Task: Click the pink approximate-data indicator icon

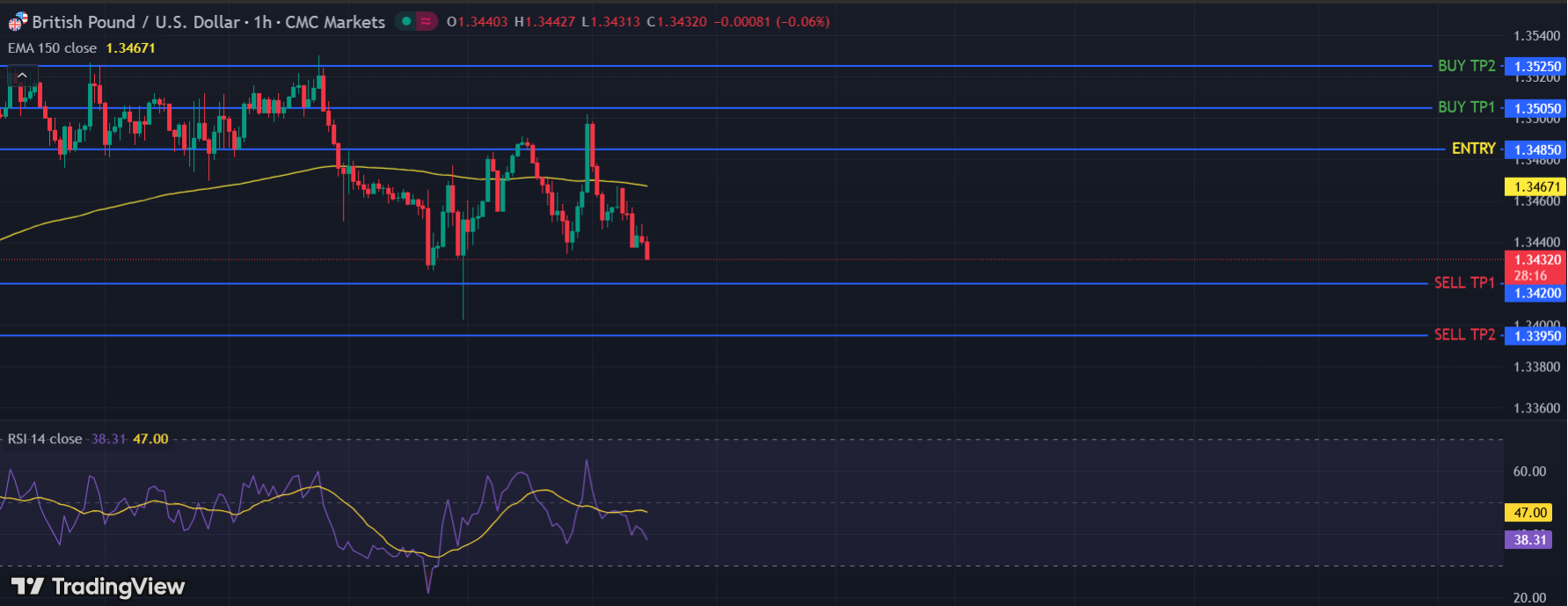Action: 426,21
